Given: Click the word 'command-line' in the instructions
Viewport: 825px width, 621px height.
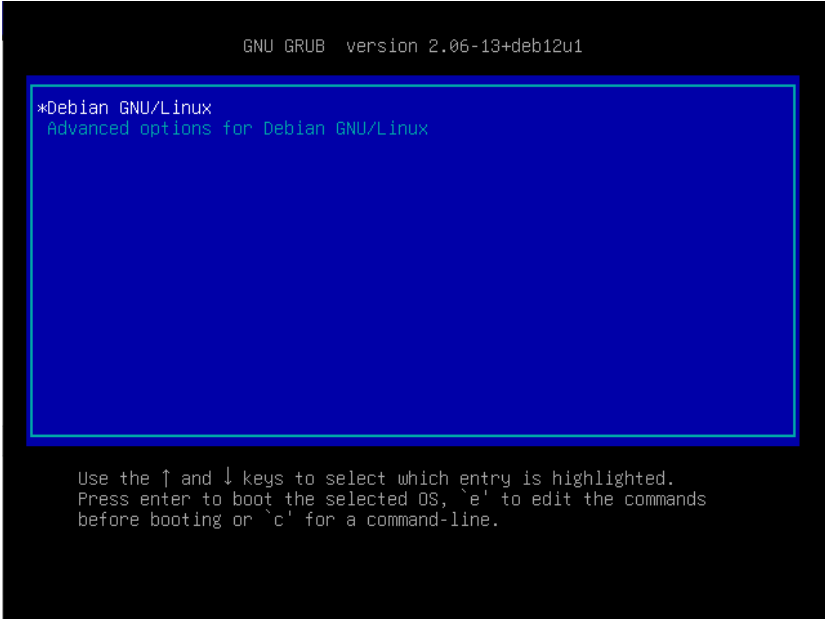Looking at the screenshot, I should (x=429, y=520).
